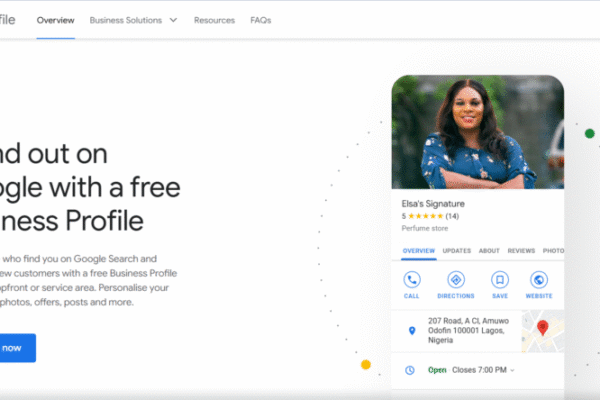Click the green Open status text
Image resolution: width=600 pixels, height=400 pixels.
437,370
